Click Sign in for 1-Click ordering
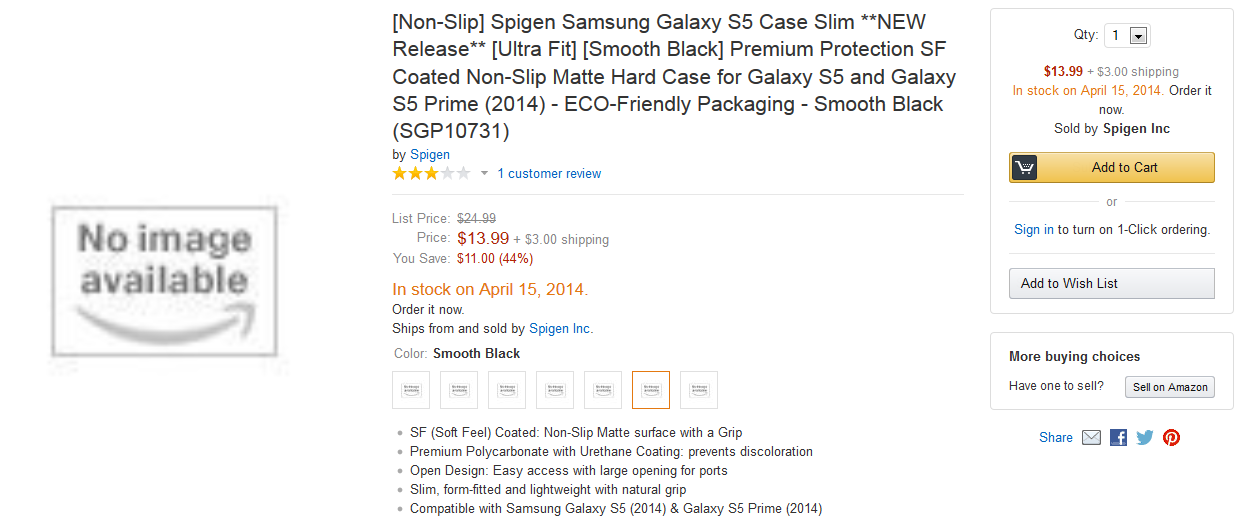The width and height of the screenshot is (1243, 529). pos(1033,230)
